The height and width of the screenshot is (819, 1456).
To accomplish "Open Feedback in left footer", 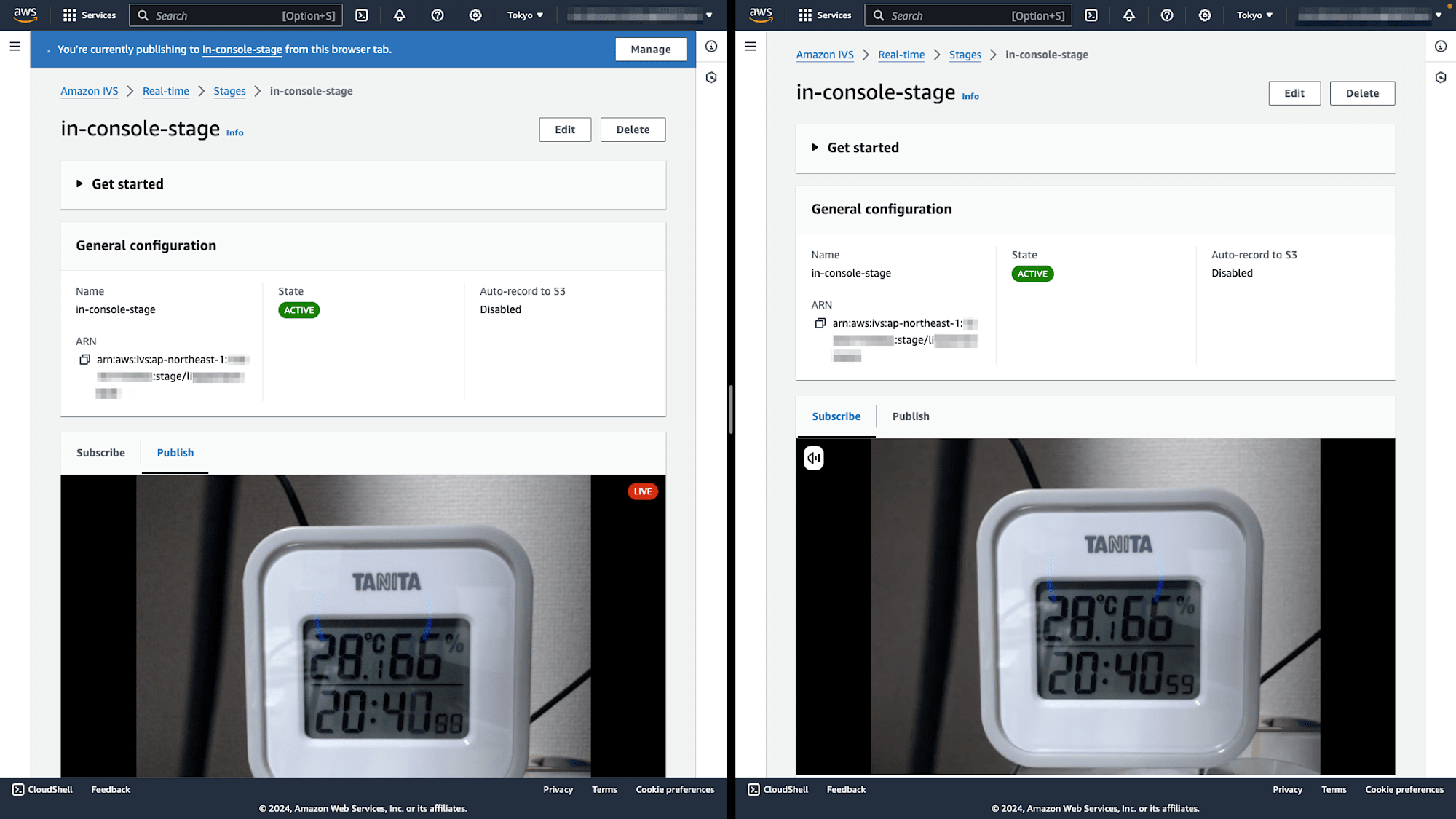I will pos(111,789).
